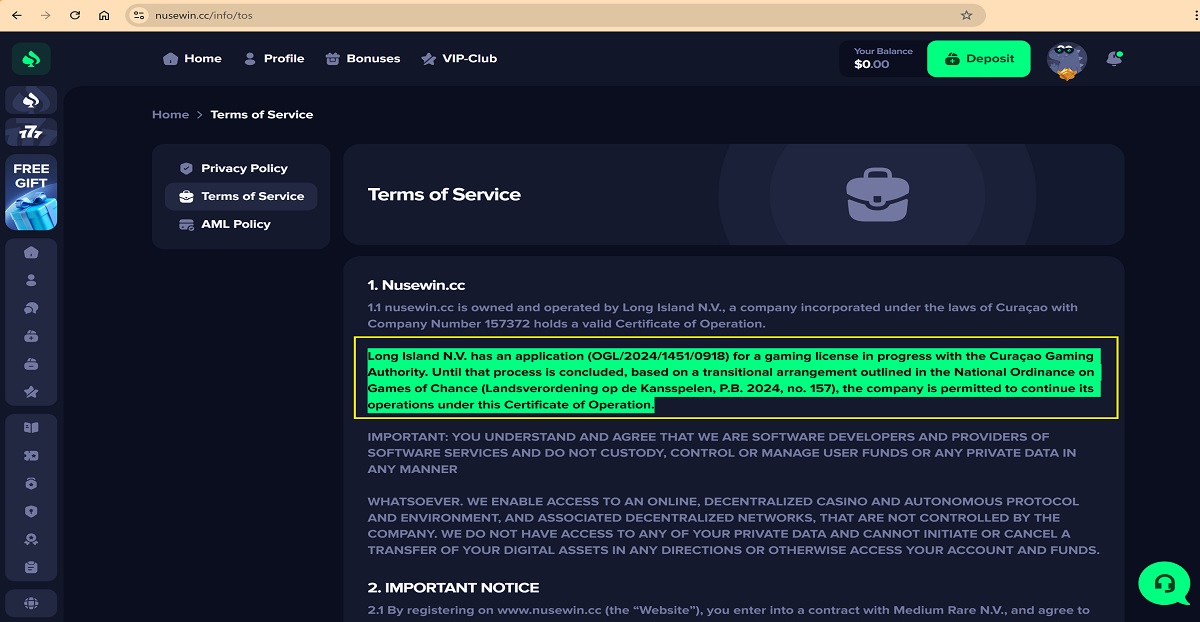Open the live support headset chat
Image resolution: width=1200 pixels, height=622 pixels.
click(x=1163, y=583)
